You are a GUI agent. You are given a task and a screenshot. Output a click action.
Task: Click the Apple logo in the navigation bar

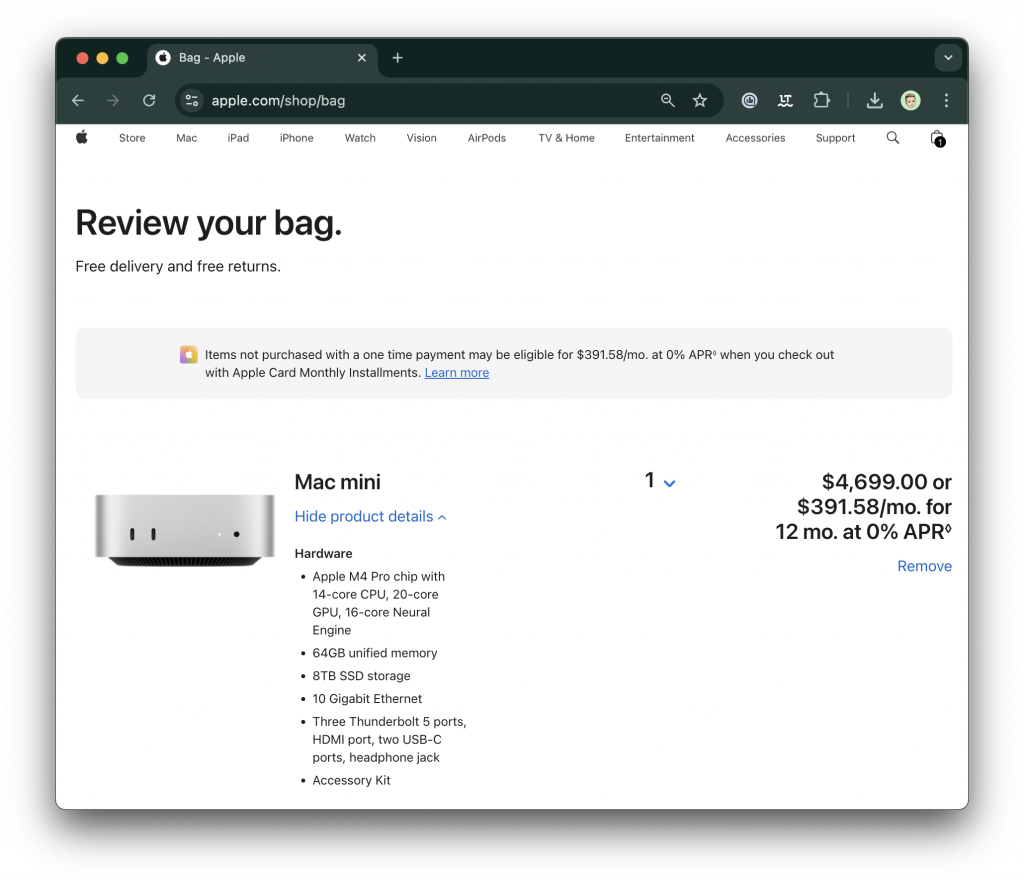click(x=81, y=137)
